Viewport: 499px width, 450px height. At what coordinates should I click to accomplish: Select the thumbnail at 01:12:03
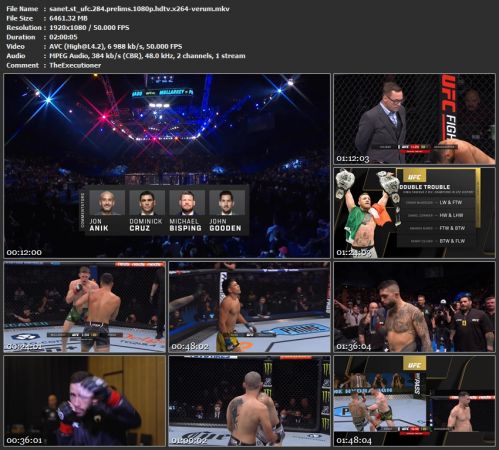pos(414,119)
